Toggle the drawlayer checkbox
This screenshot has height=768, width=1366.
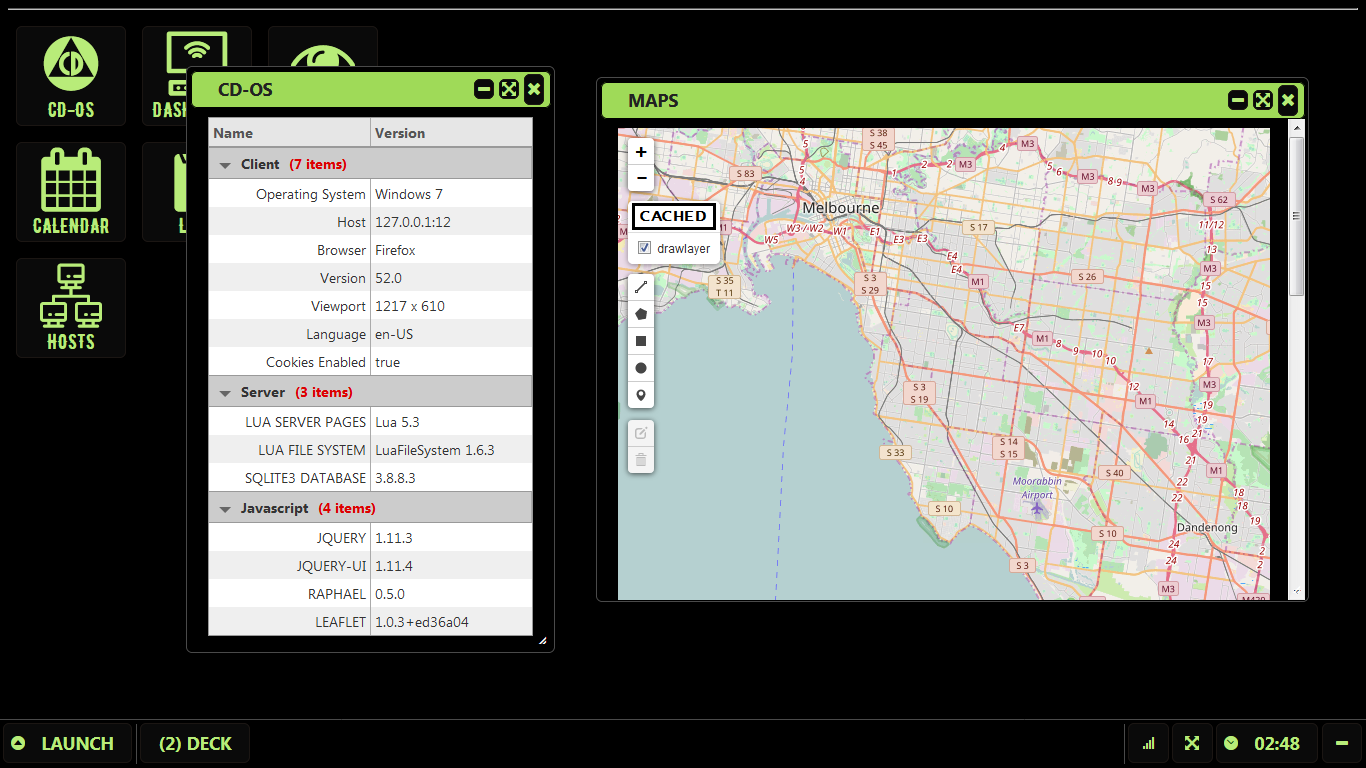click(x=645, y=248)
